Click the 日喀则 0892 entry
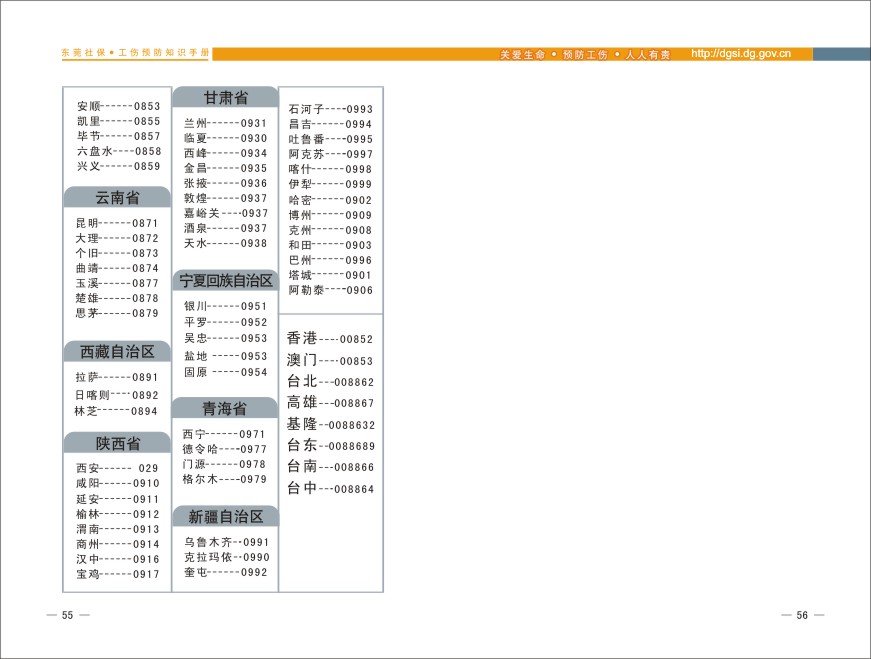Image resolution: width=871 pixels, height=659 pixels. (117, 395)
